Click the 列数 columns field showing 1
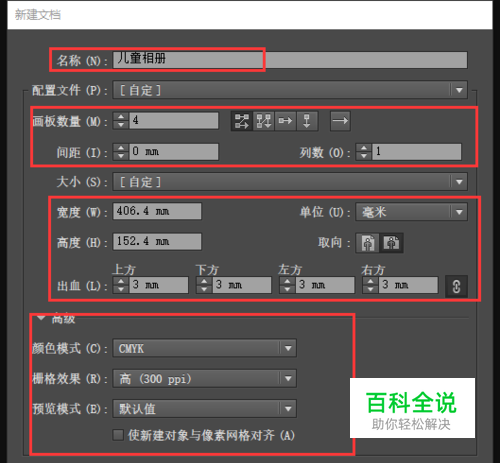This screenshot has width=500, height=463. tap(417, 152)
